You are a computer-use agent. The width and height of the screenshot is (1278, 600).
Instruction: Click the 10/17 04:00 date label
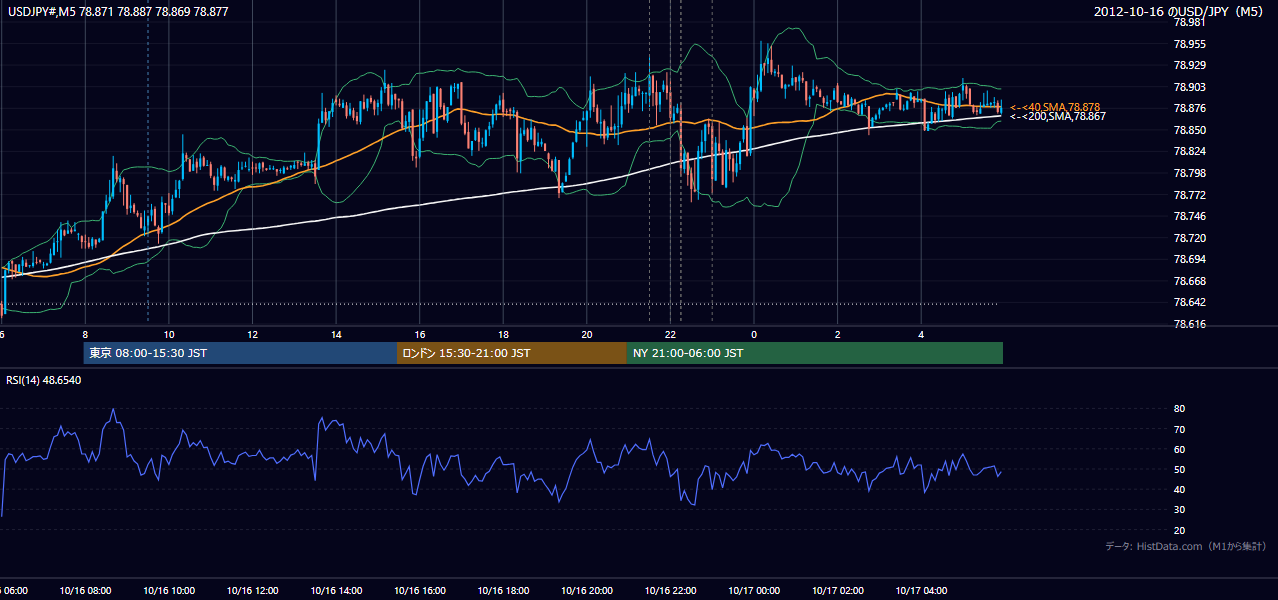922,591
